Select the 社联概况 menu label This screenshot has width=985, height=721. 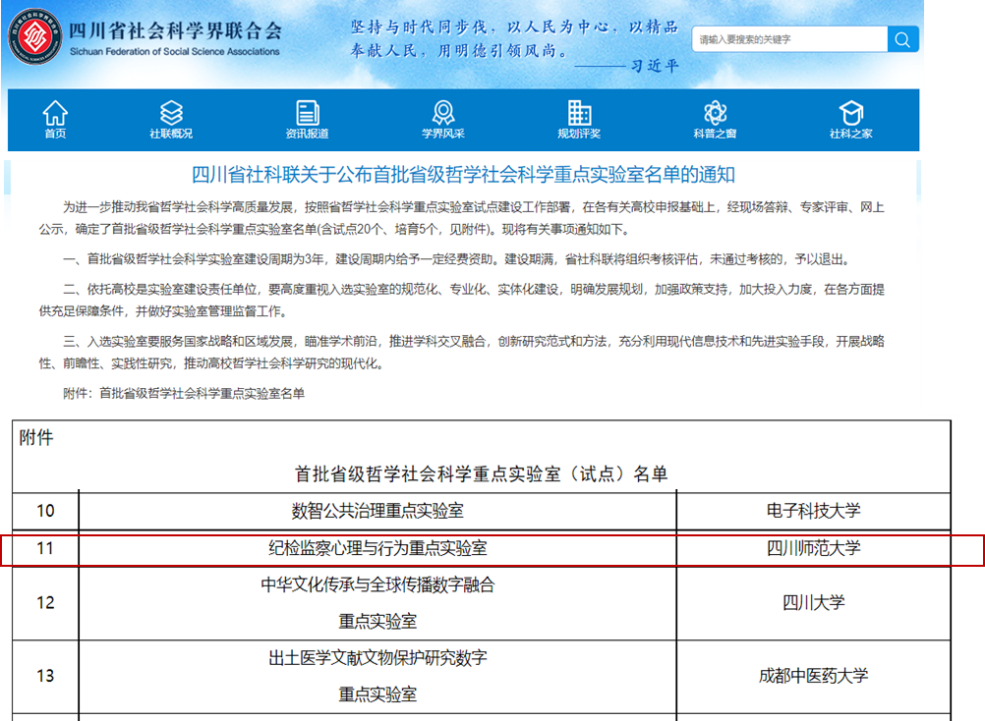[171, 133]
